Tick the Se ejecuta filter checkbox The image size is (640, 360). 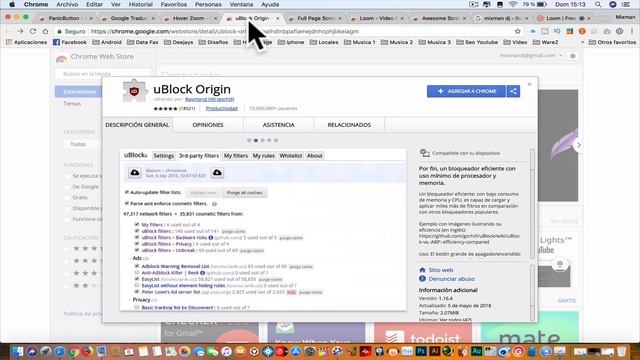pyautogui.click(x=67, y=176)
